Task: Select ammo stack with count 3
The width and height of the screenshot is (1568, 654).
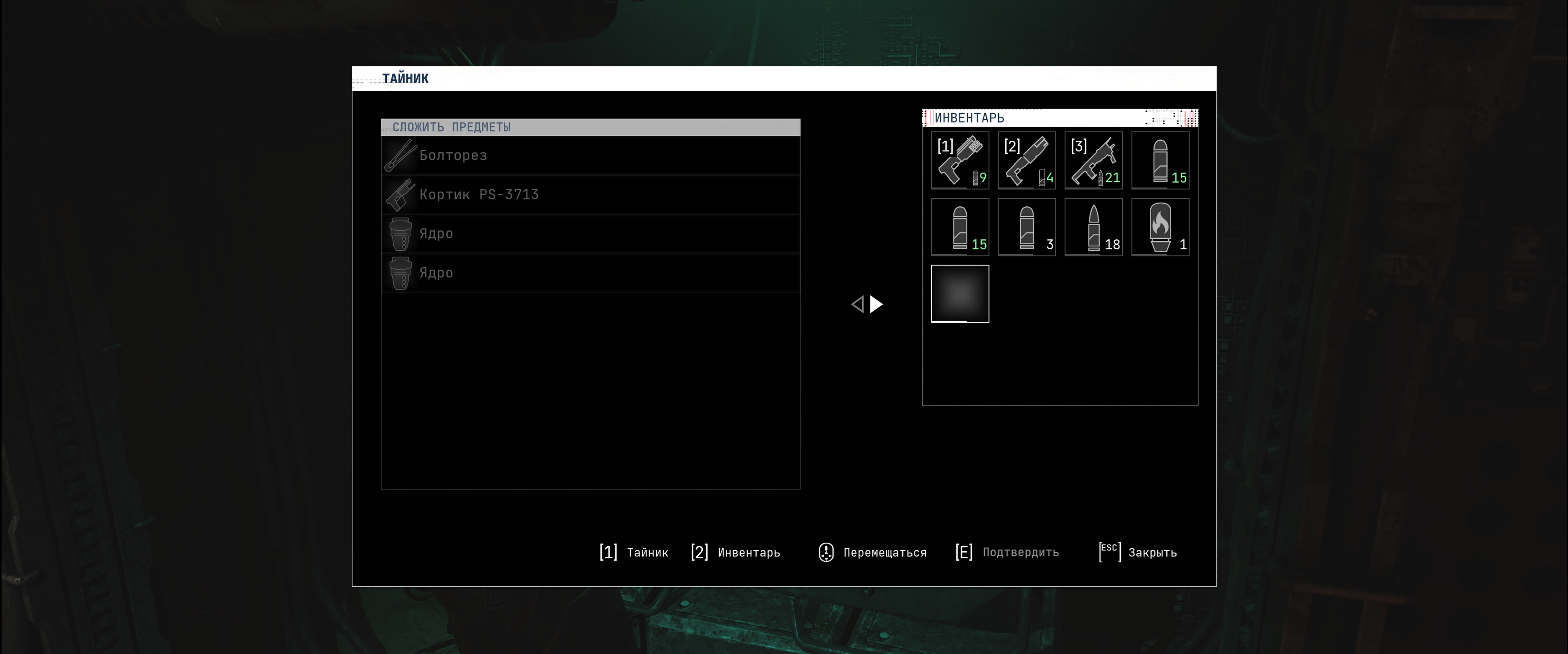Action: pos(1027,227)
